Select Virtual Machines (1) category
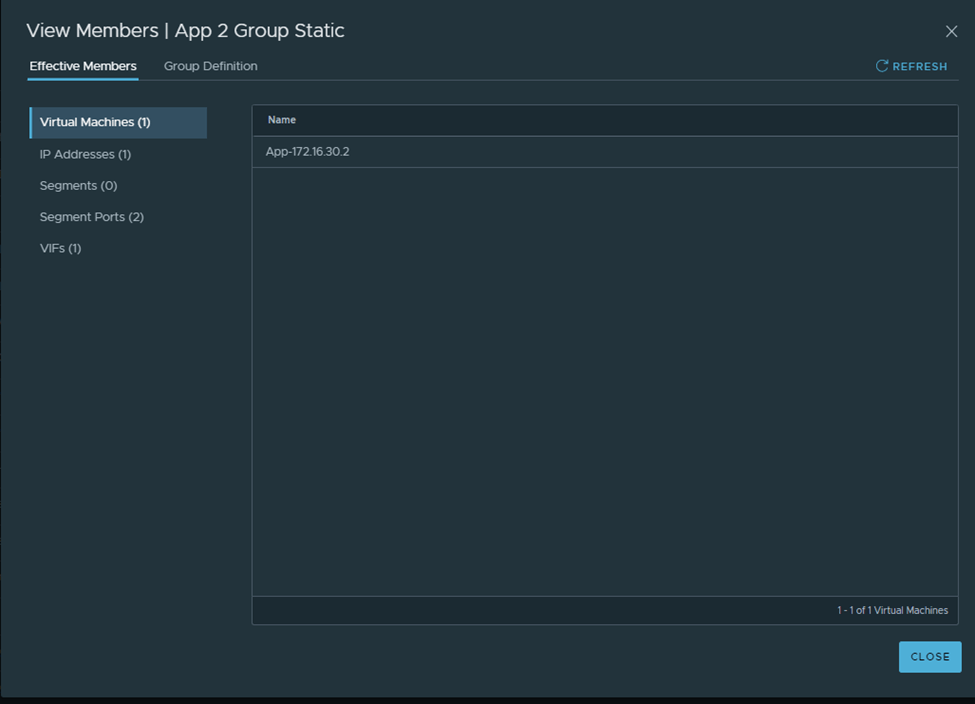The width and height of the screenshot is (975, 704). tap(95, 122)
